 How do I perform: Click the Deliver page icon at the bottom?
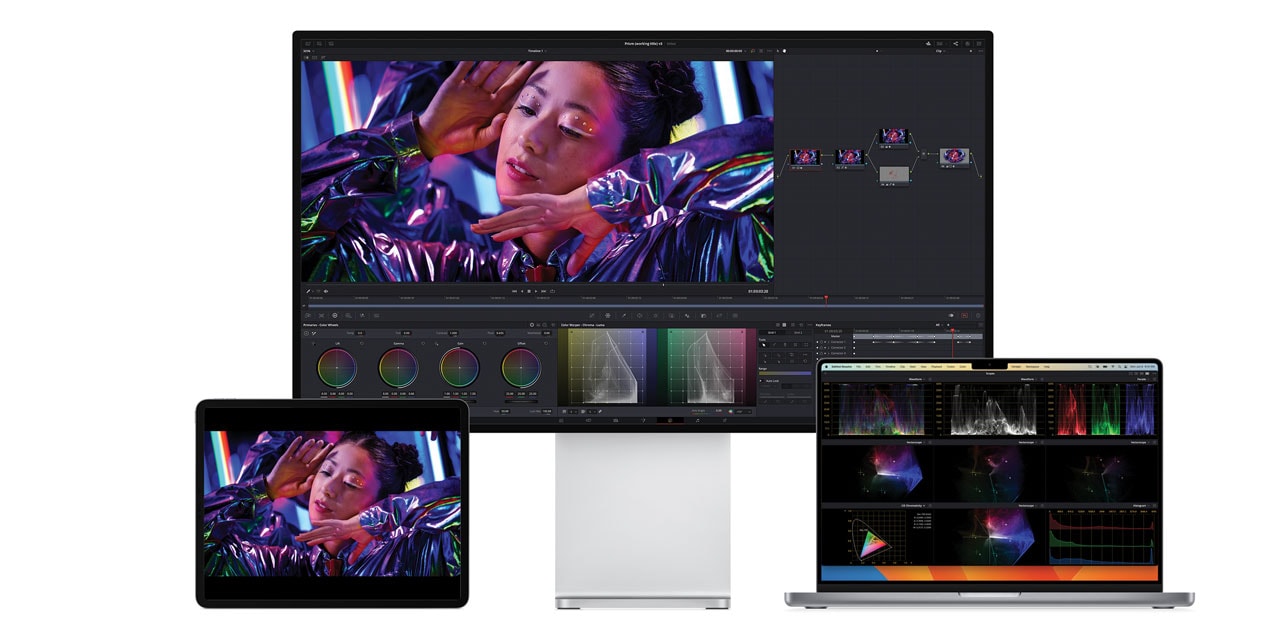(722, 418)
